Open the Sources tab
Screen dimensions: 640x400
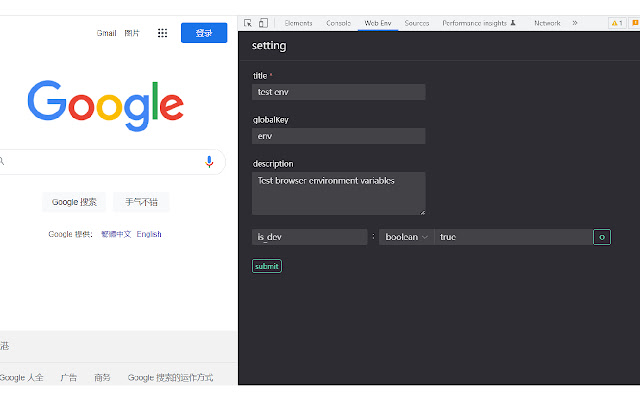(417, 23)
